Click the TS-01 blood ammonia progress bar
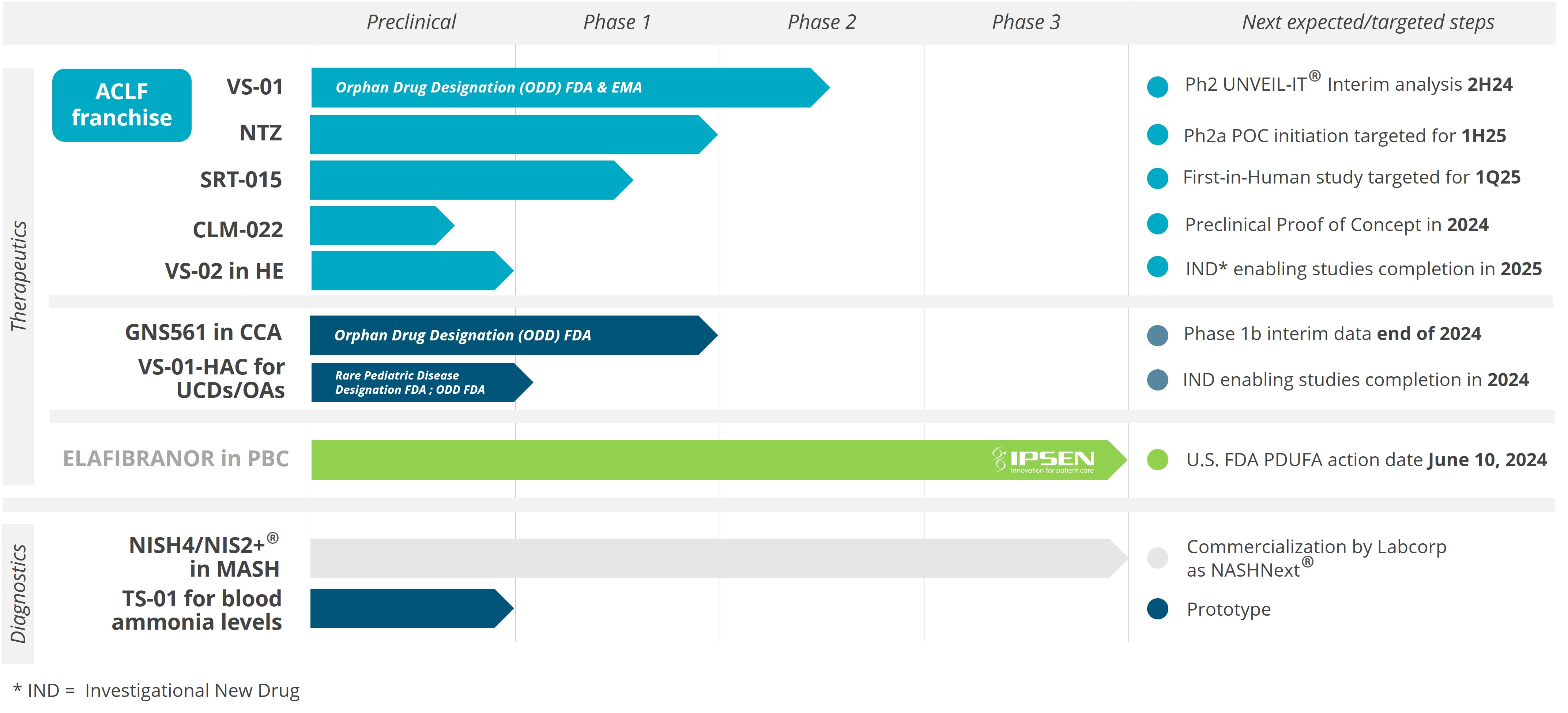This screenshot has width=1568, height=713. [412, 608]
